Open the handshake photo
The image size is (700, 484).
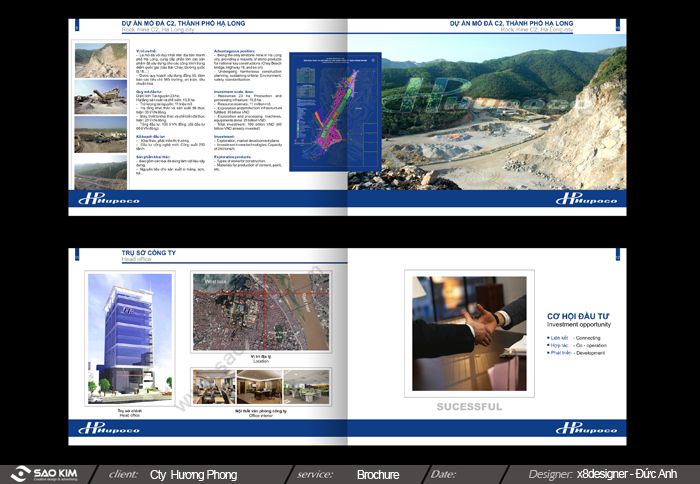pyautogui.click(x=469, y=333)
